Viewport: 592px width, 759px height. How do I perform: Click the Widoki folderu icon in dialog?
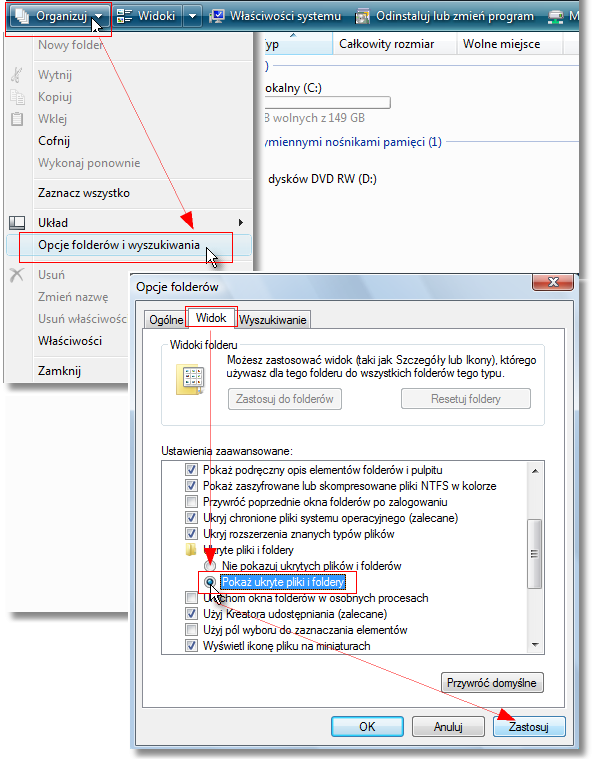pyautogui.click(x=190, y=380)
